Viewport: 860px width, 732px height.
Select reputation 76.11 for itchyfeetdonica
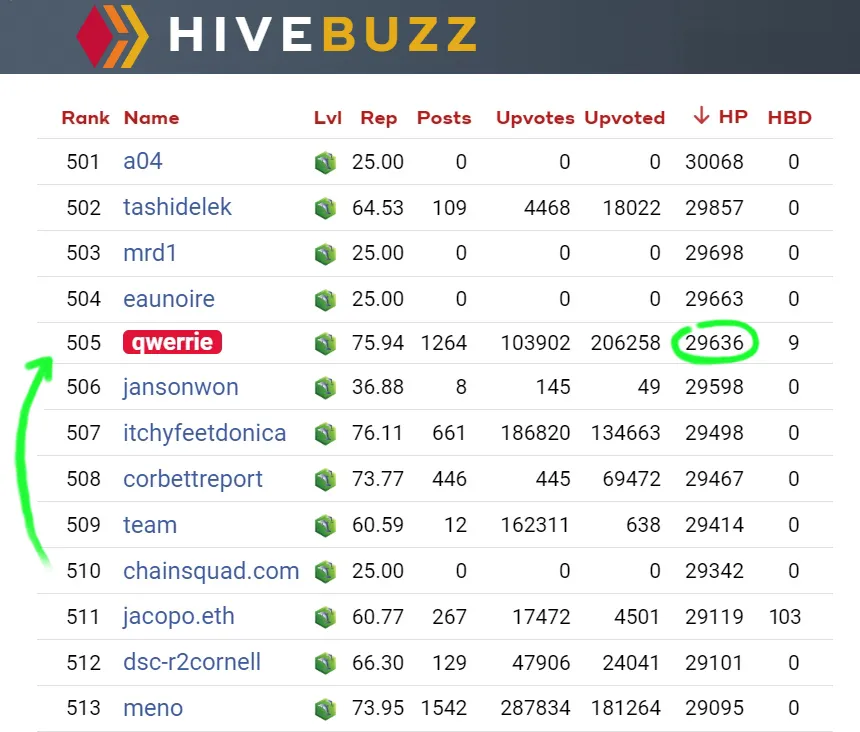click(377, 433)
